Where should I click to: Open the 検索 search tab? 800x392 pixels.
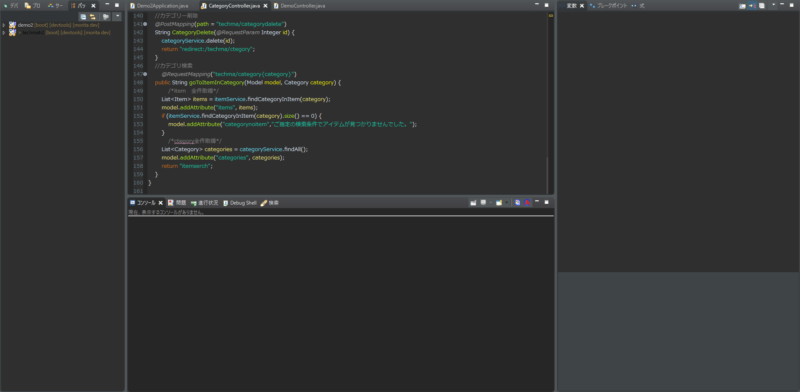269,203
